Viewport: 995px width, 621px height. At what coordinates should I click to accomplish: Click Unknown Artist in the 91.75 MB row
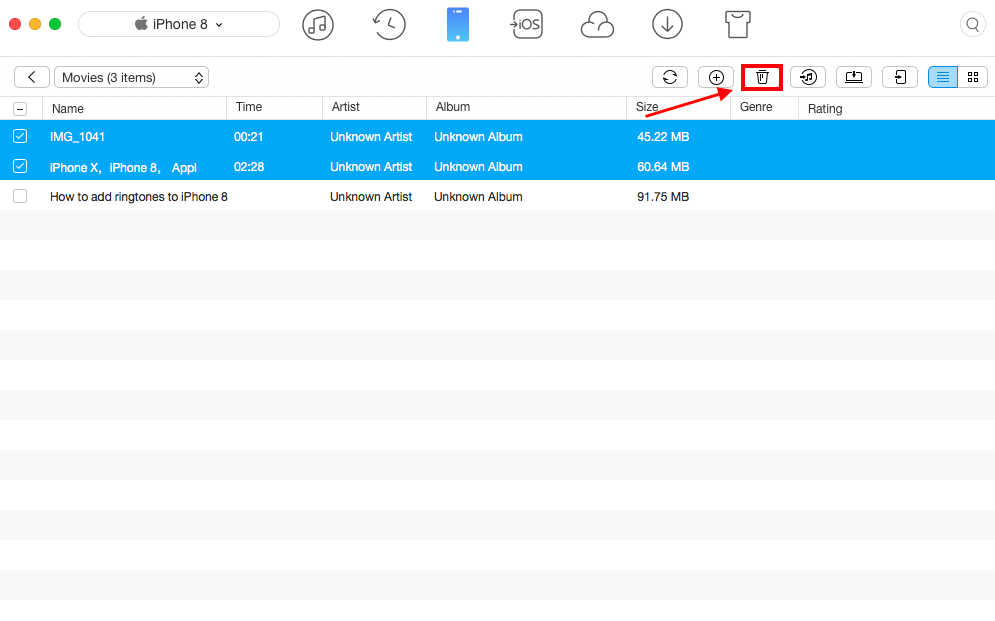tap(371, 197)
